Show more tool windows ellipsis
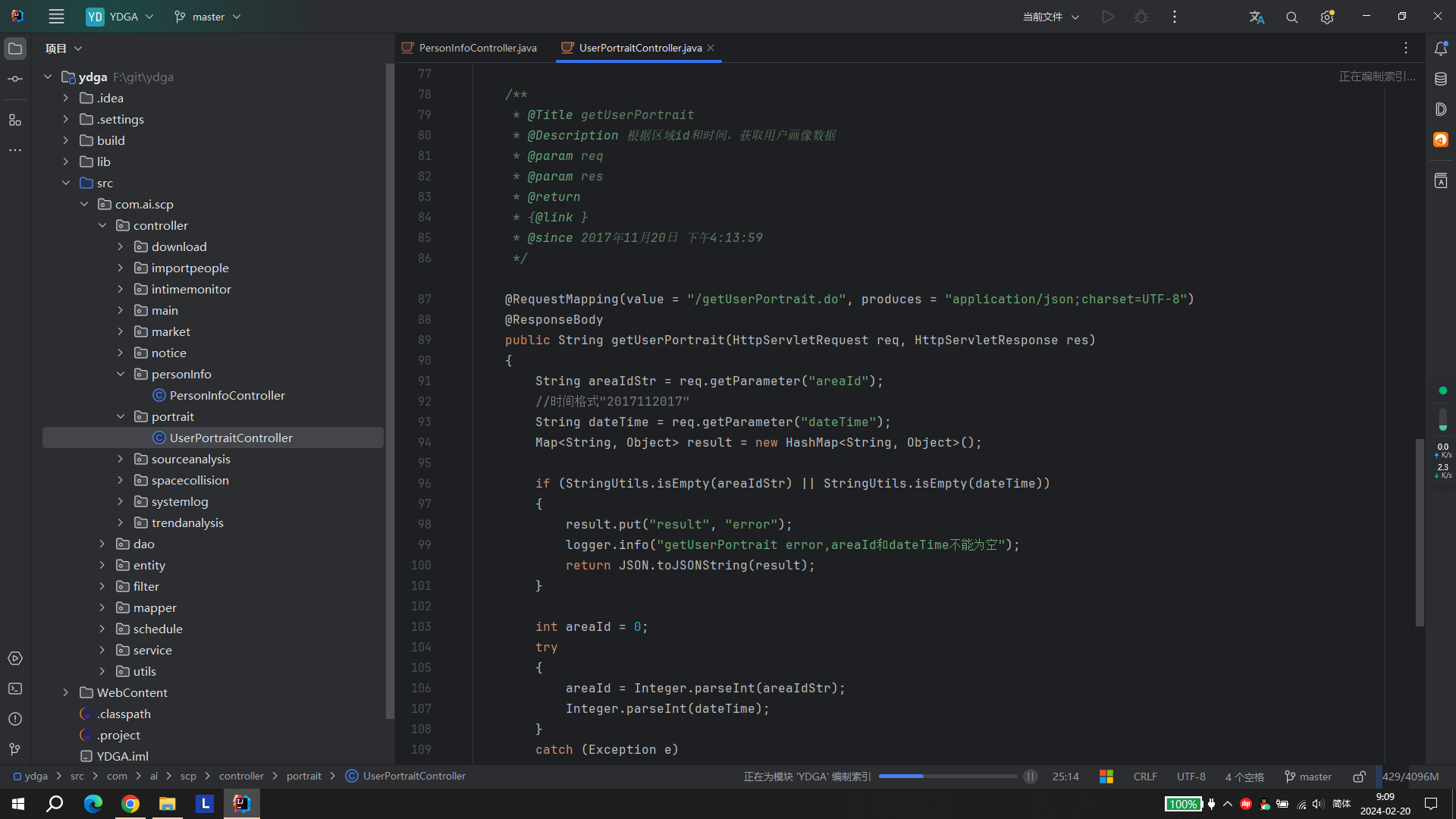 pyautogui.click(x=15, y=150)
